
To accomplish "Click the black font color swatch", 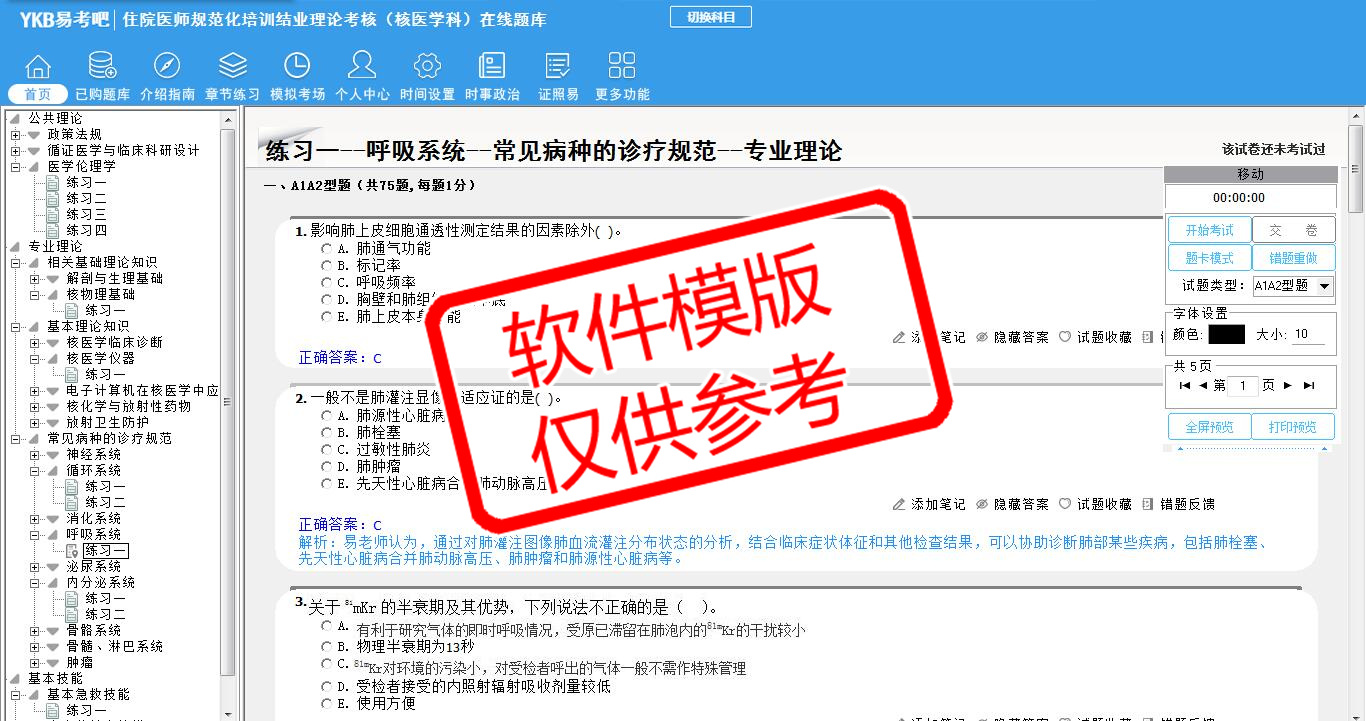I will tap(1226, 335).
